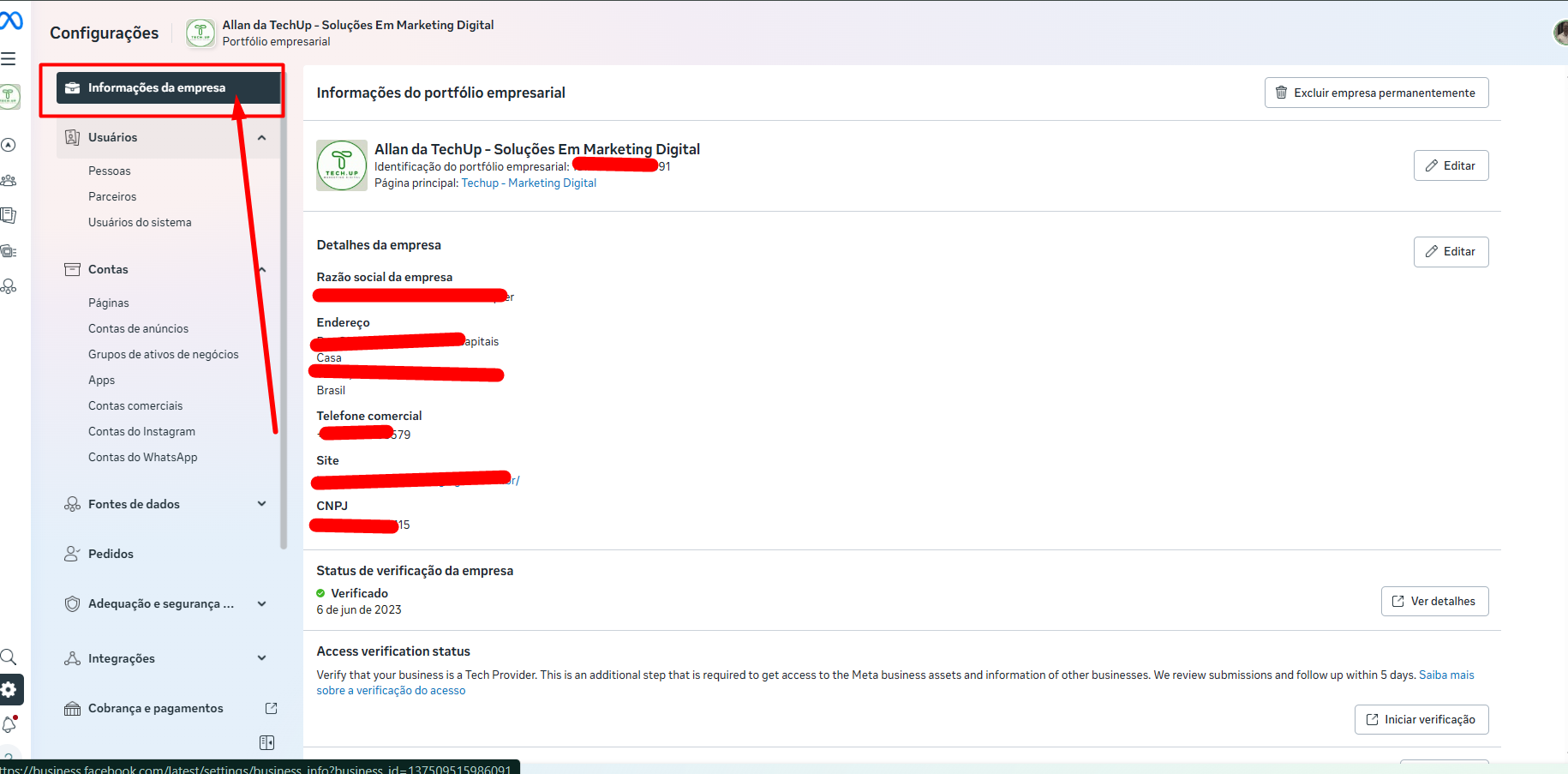
Task: Click the Meta logo icon
Action: pos(11,19)
